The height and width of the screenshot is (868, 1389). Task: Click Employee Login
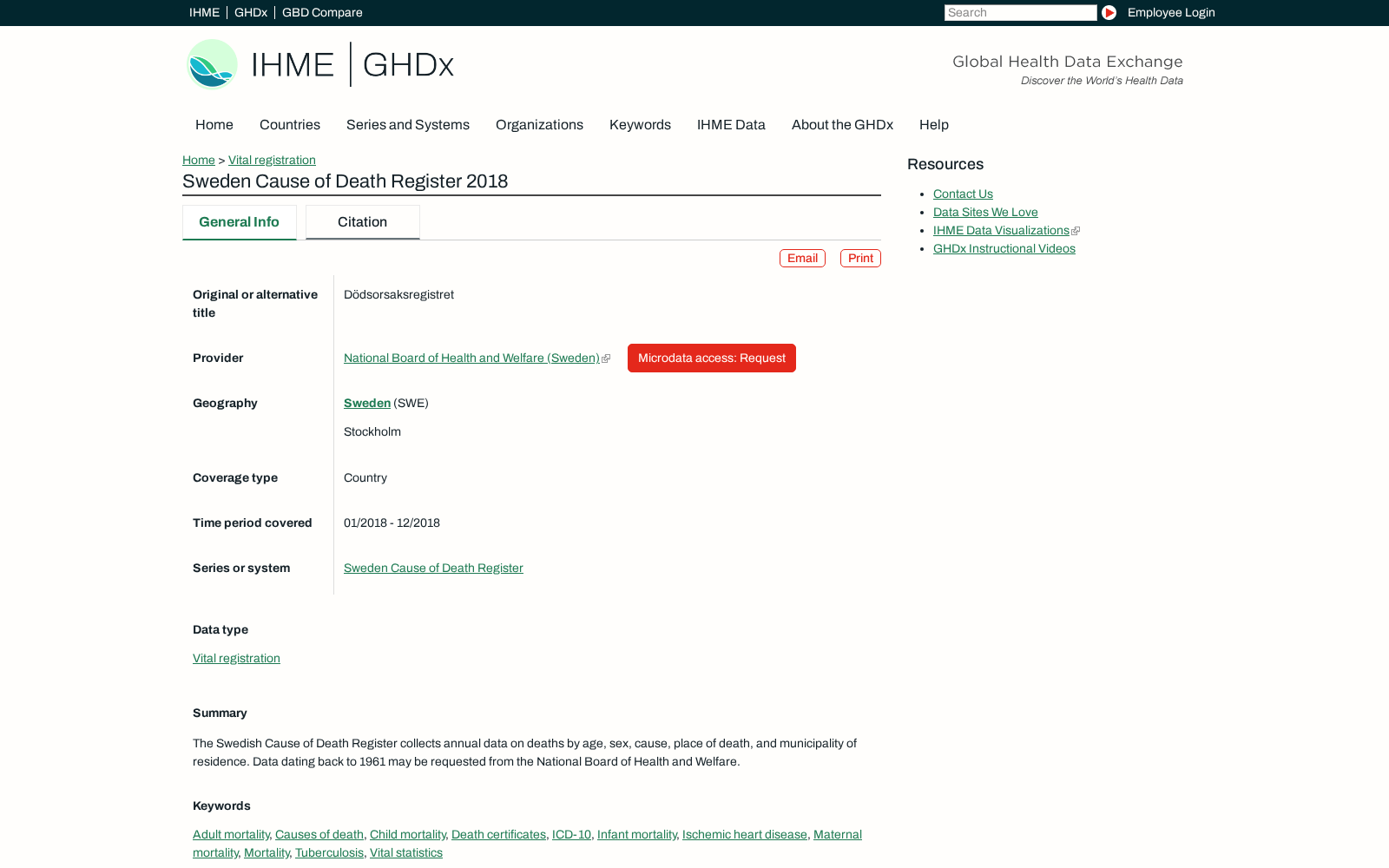pyautogui.click(x=1171, y=12)
